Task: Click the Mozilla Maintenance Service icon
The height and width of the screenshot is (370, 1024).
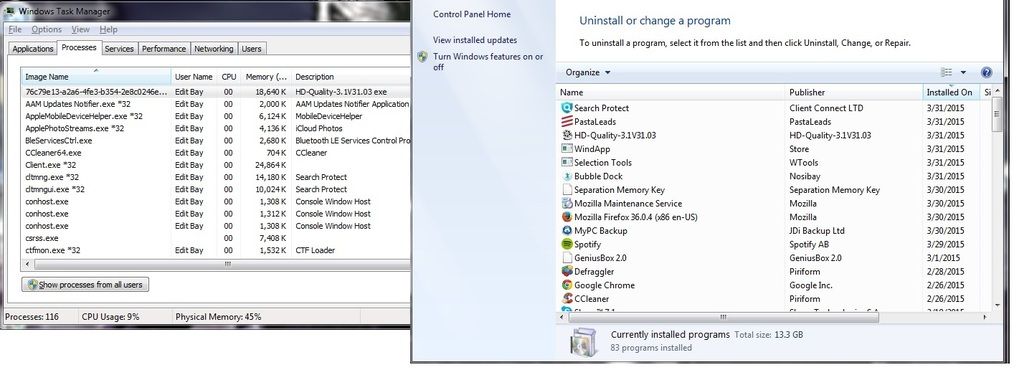Action: click(567, 204)
